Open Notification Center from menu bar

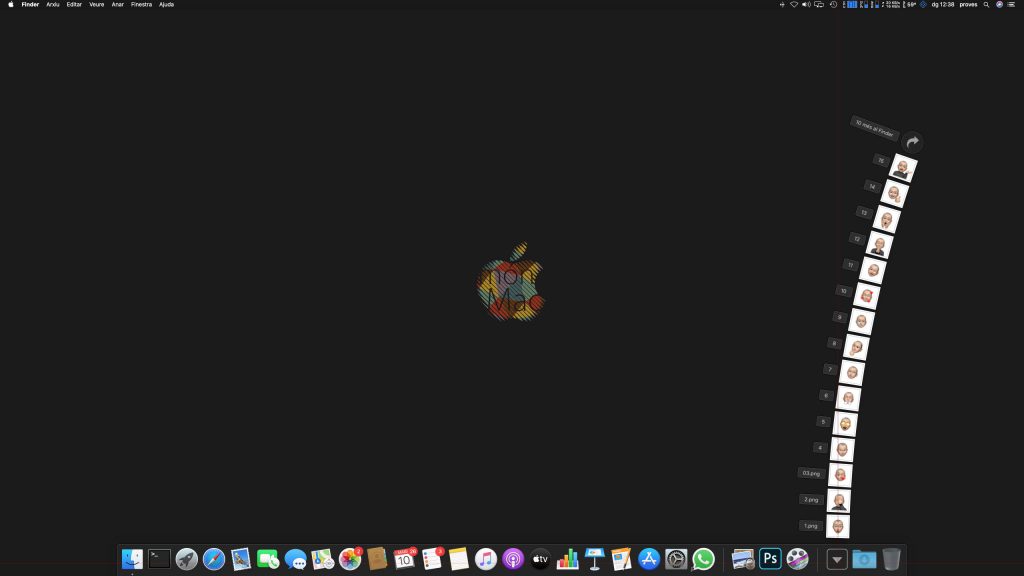1013,4
